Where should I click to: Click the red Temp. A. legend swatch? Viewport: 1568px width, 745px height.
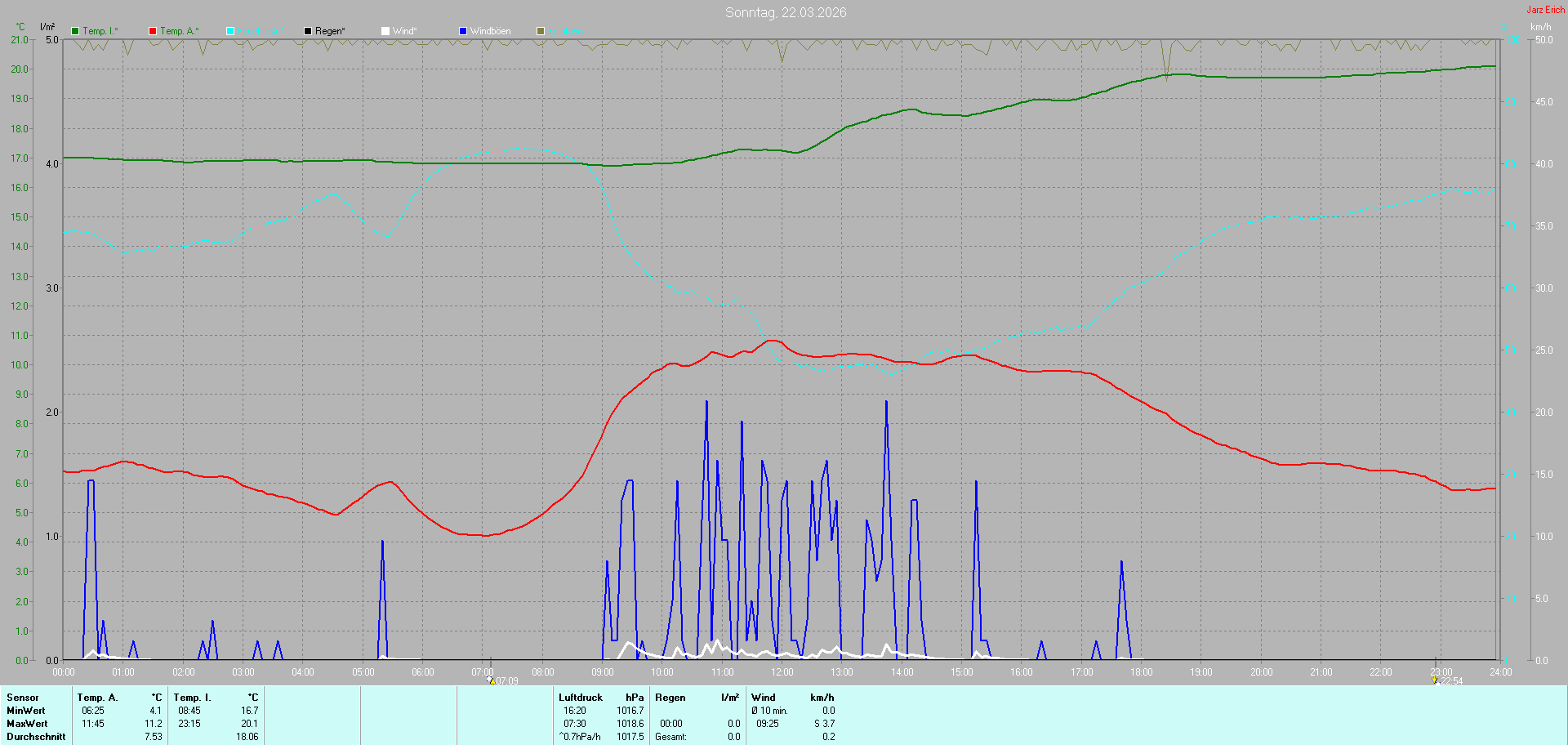pyautogui.click(x=153, y=31)
